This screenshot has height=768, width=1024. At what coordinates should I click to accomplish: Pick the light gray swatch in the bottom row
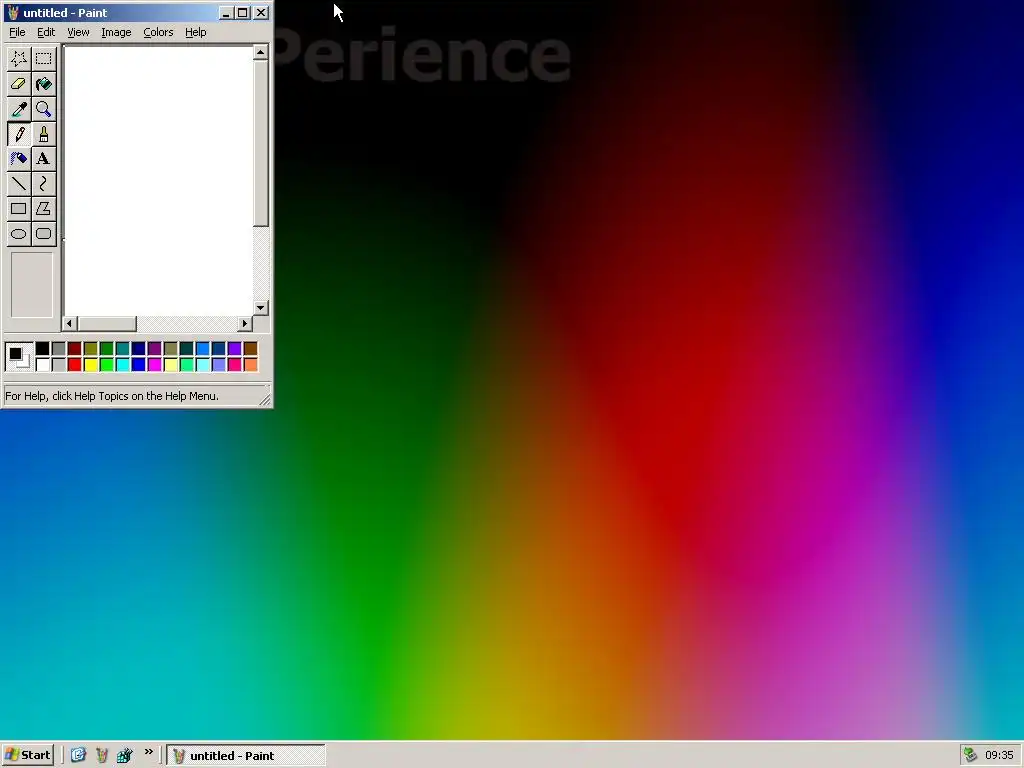tap(58, 364)
